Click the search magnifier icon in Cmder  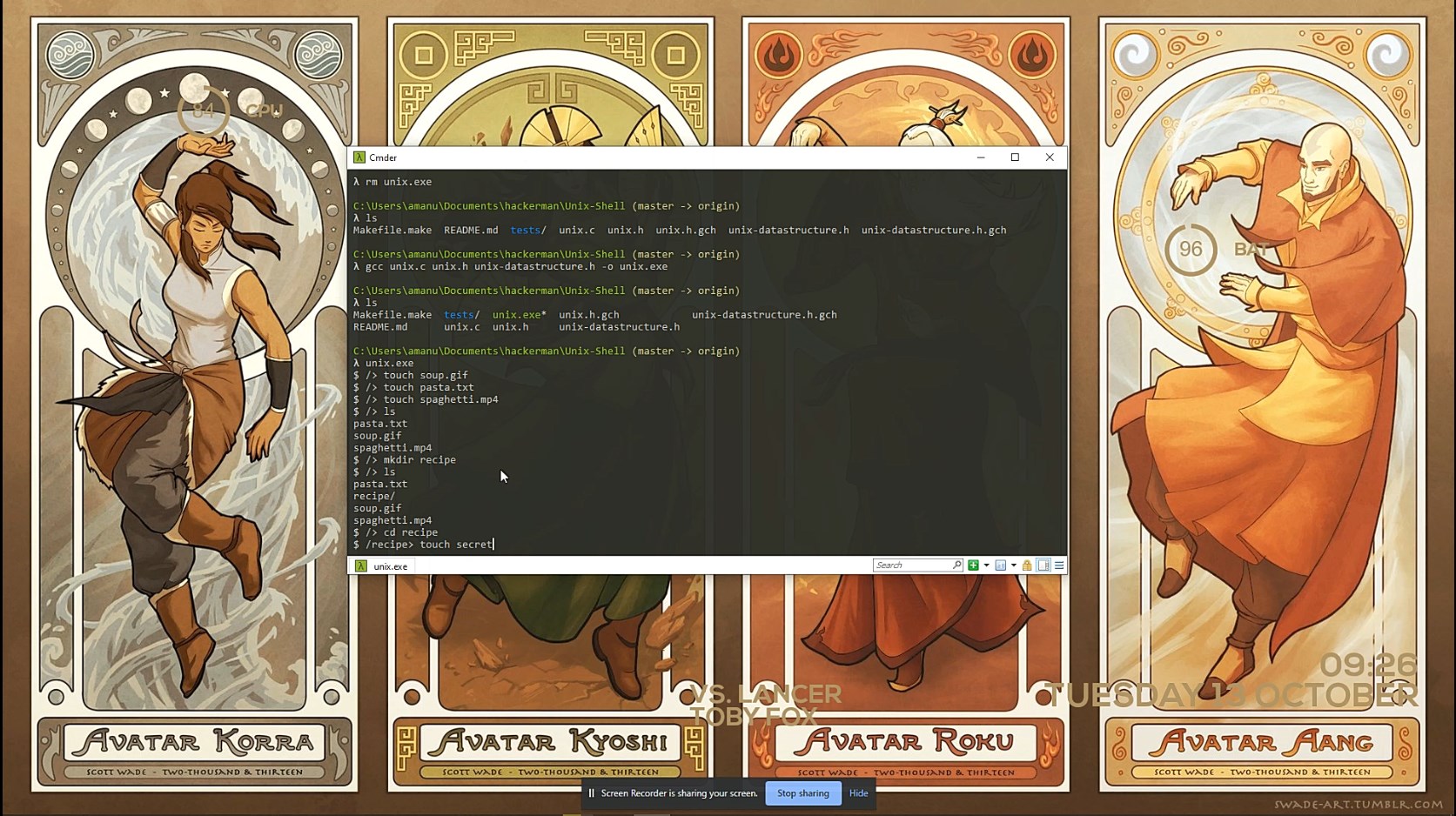tap(957, 565)
